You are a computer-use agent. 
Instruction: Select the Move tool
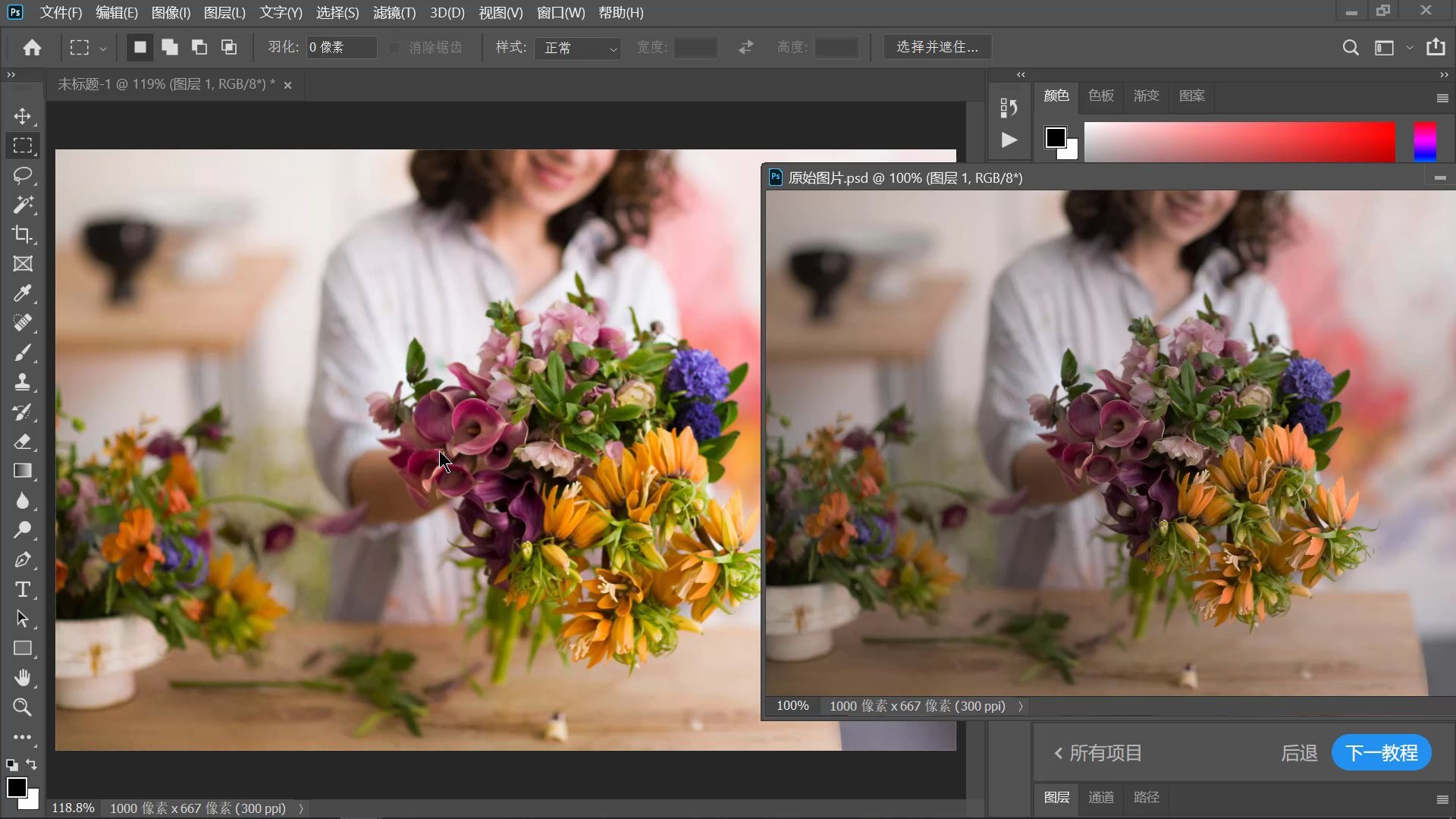pos(23,116)
